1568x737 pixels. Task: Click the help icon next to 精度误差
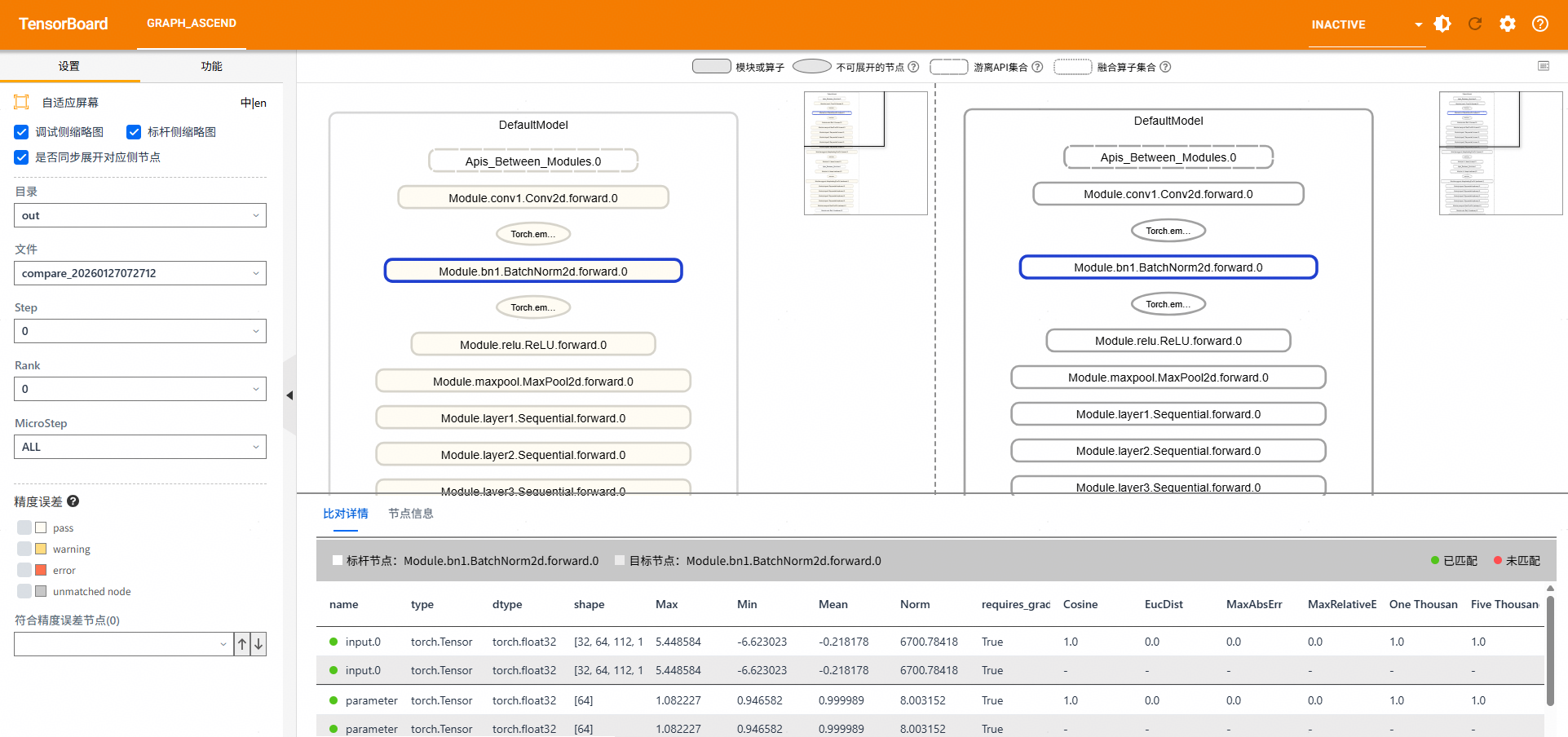pos(73,501)
